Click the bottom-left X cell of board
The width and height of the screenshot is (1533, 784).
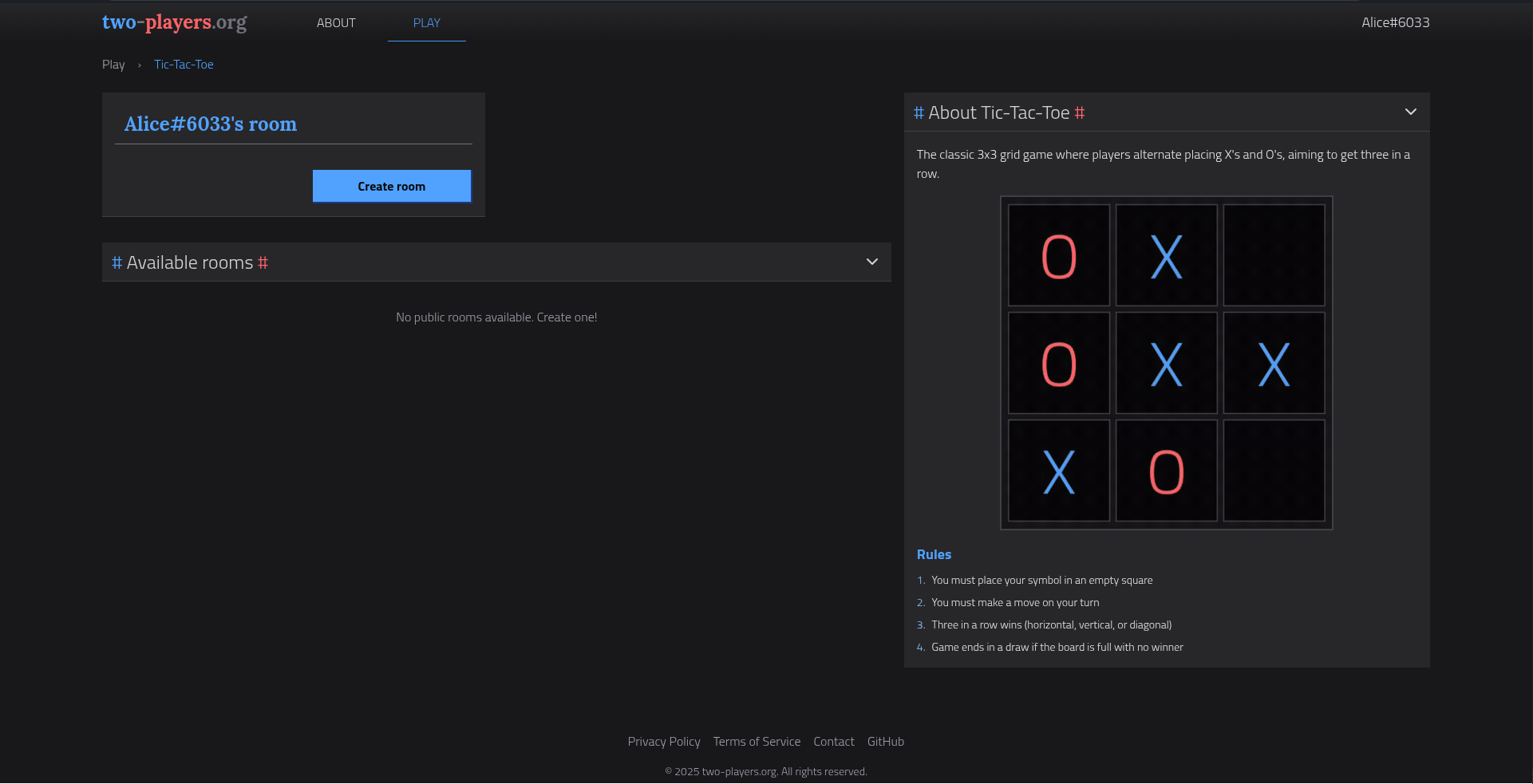tap(1058, 471)
